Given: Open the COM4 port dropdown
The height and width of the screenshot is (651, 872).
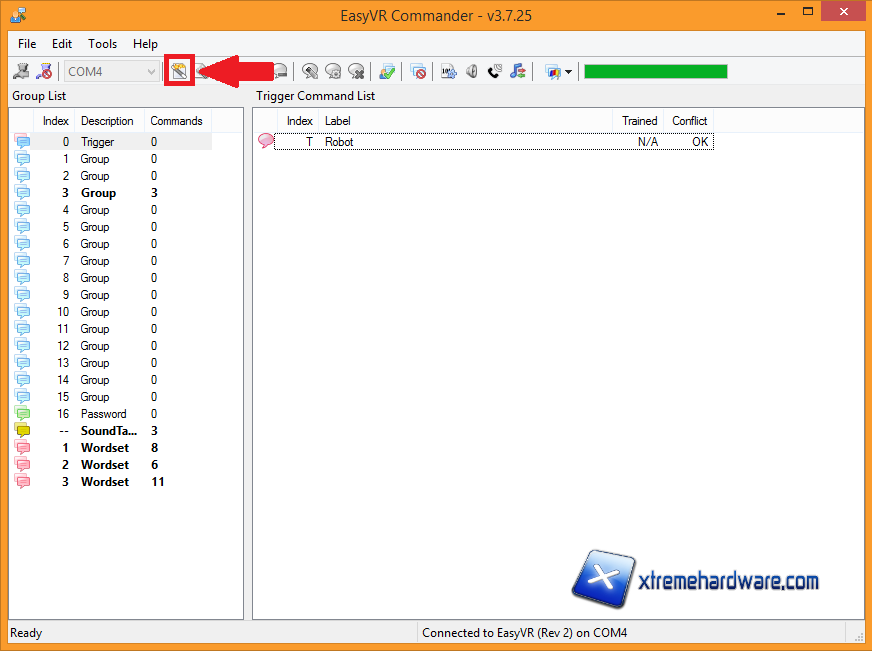Looking at the screenshot, I should (151, 72).
